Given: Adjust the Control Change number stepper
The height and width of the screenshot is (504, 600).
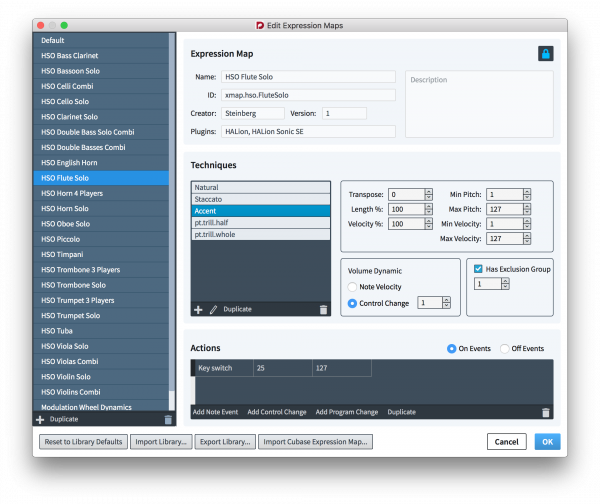Looking at the screenshot, I should pos(446,303).
